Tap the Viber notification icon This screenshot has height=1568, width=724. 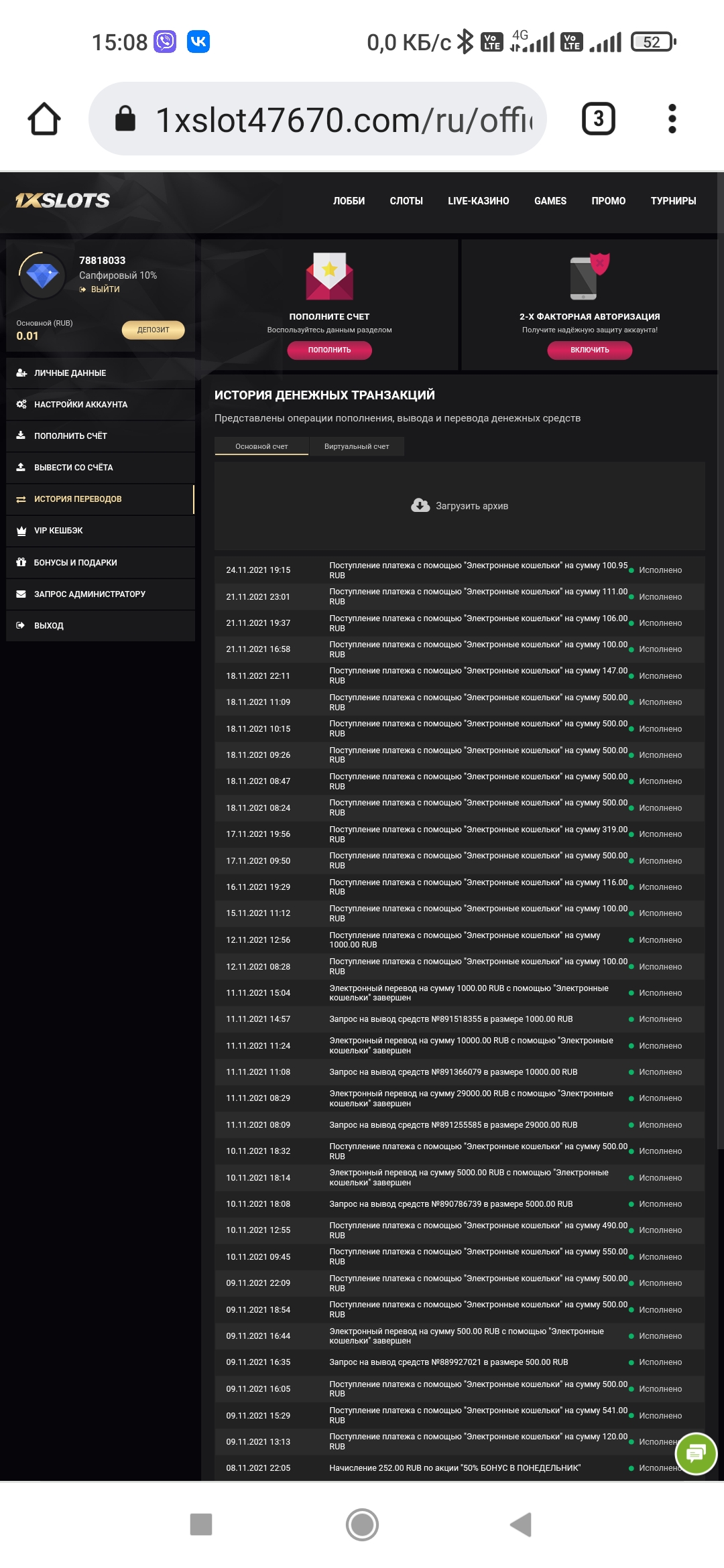pyautogui.click(x=165, y=42)
